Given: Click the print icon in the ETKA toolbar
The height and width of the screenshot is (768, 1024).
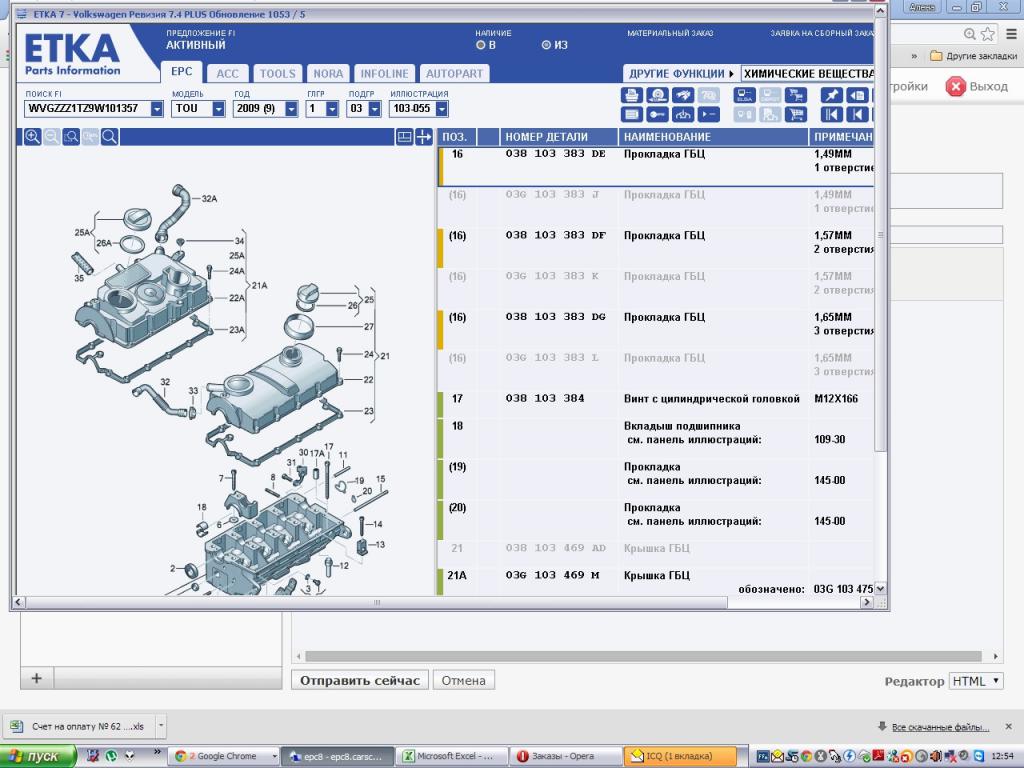Looking at the screenshot, I should pyautogui.click(x=632, y=95).
